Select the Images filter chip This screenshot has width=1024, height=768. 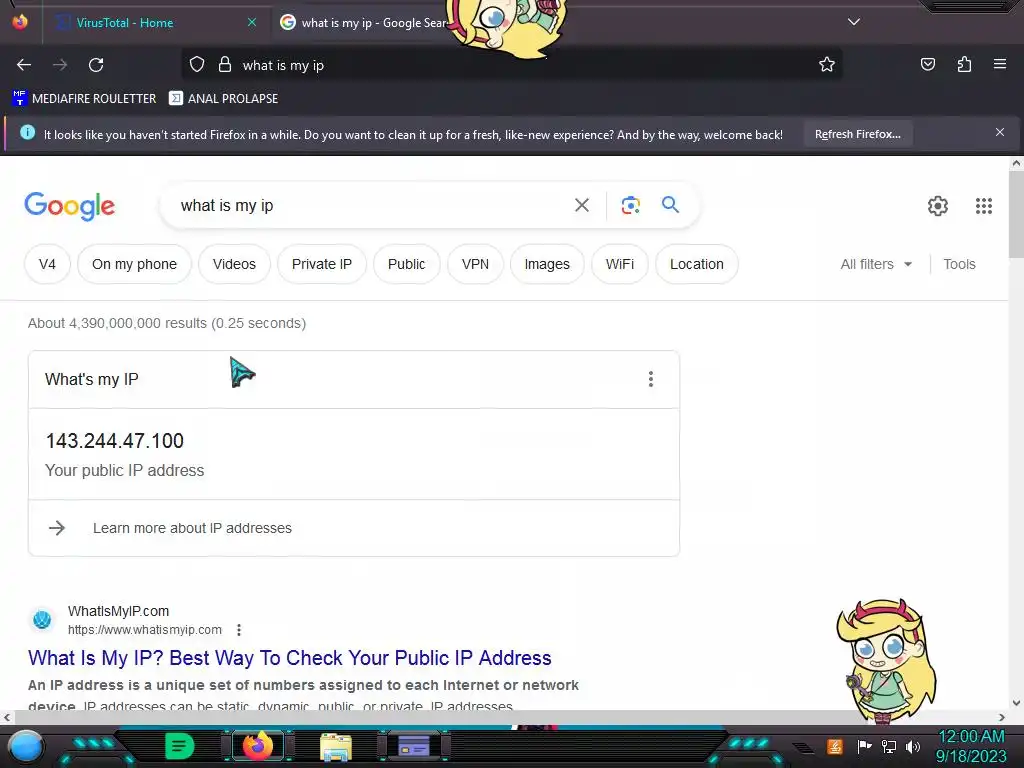547,264
